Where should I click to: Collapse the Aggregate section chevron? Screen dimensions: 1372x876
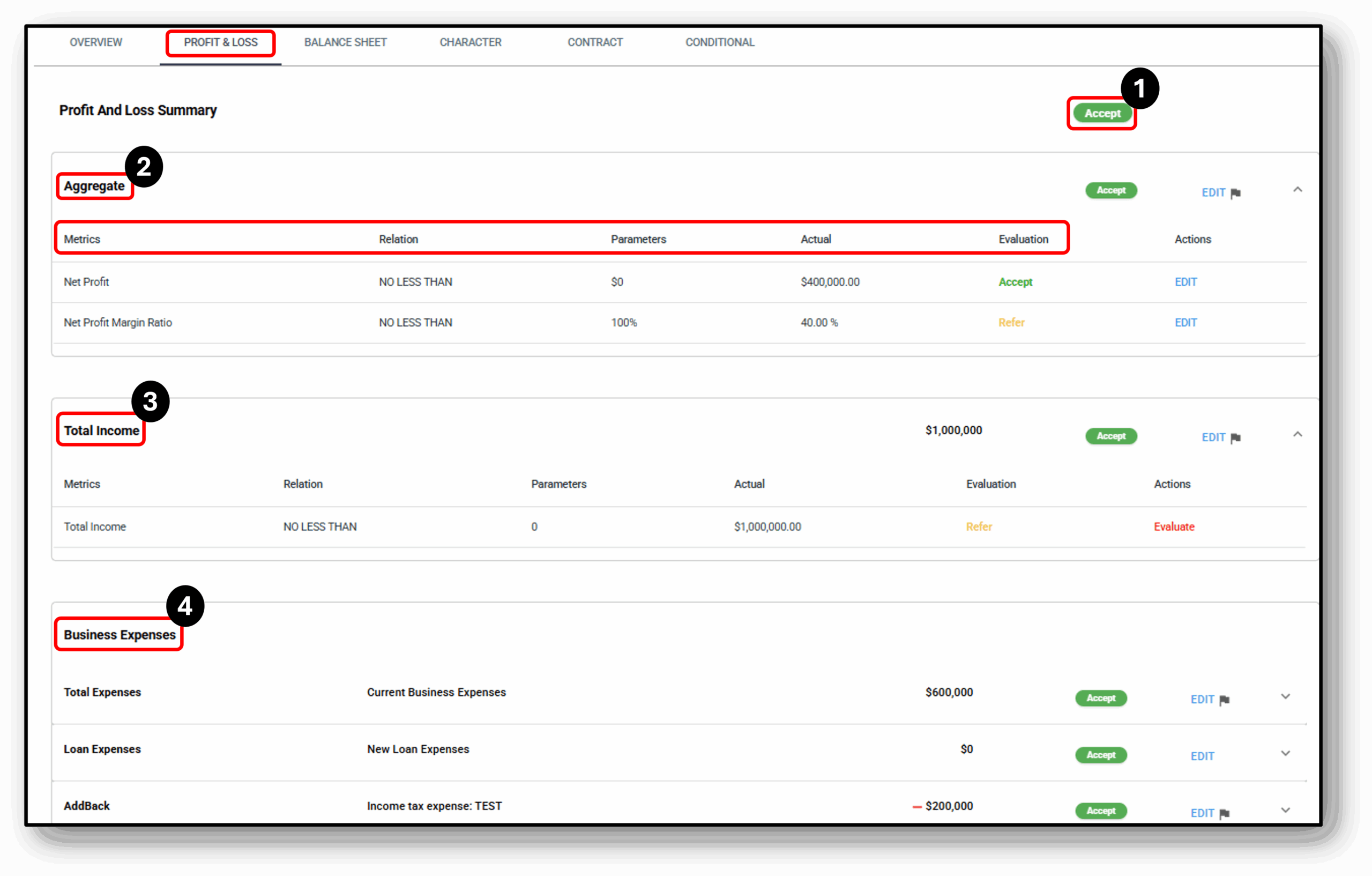pyautogui.click(x=1298, y=190)
